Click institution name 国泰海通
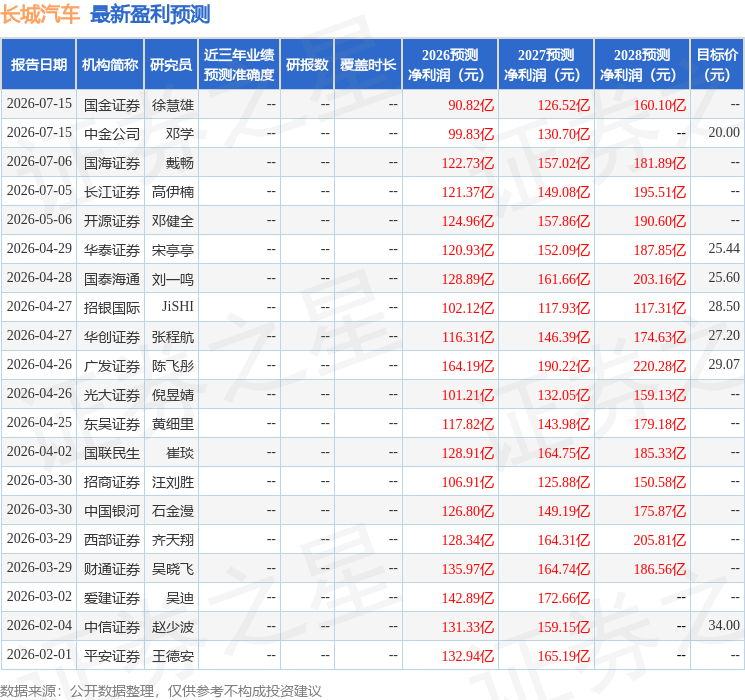The image size is (745, 700). [112, 279]
